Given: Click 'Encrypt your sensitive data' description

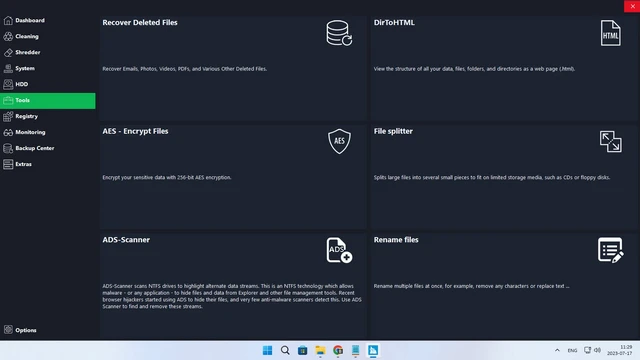Looking at the screenshot, I should 167,178.
